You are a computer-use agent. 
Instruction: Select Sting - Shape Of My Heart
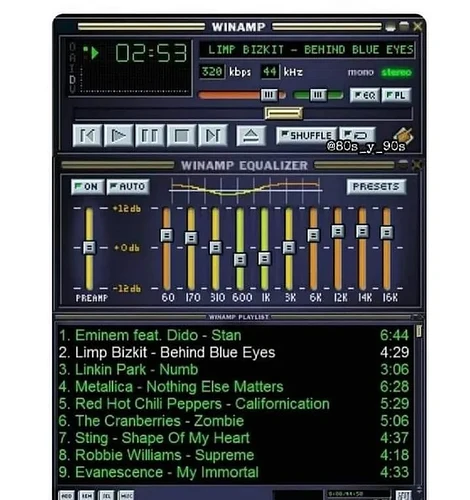[x=234, y=438]
